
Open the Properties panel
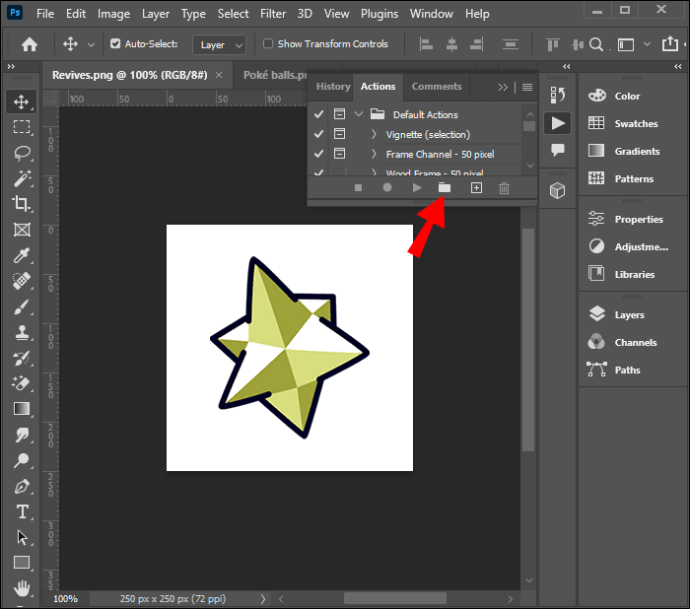pyautogui.click(x=639, y=219)
